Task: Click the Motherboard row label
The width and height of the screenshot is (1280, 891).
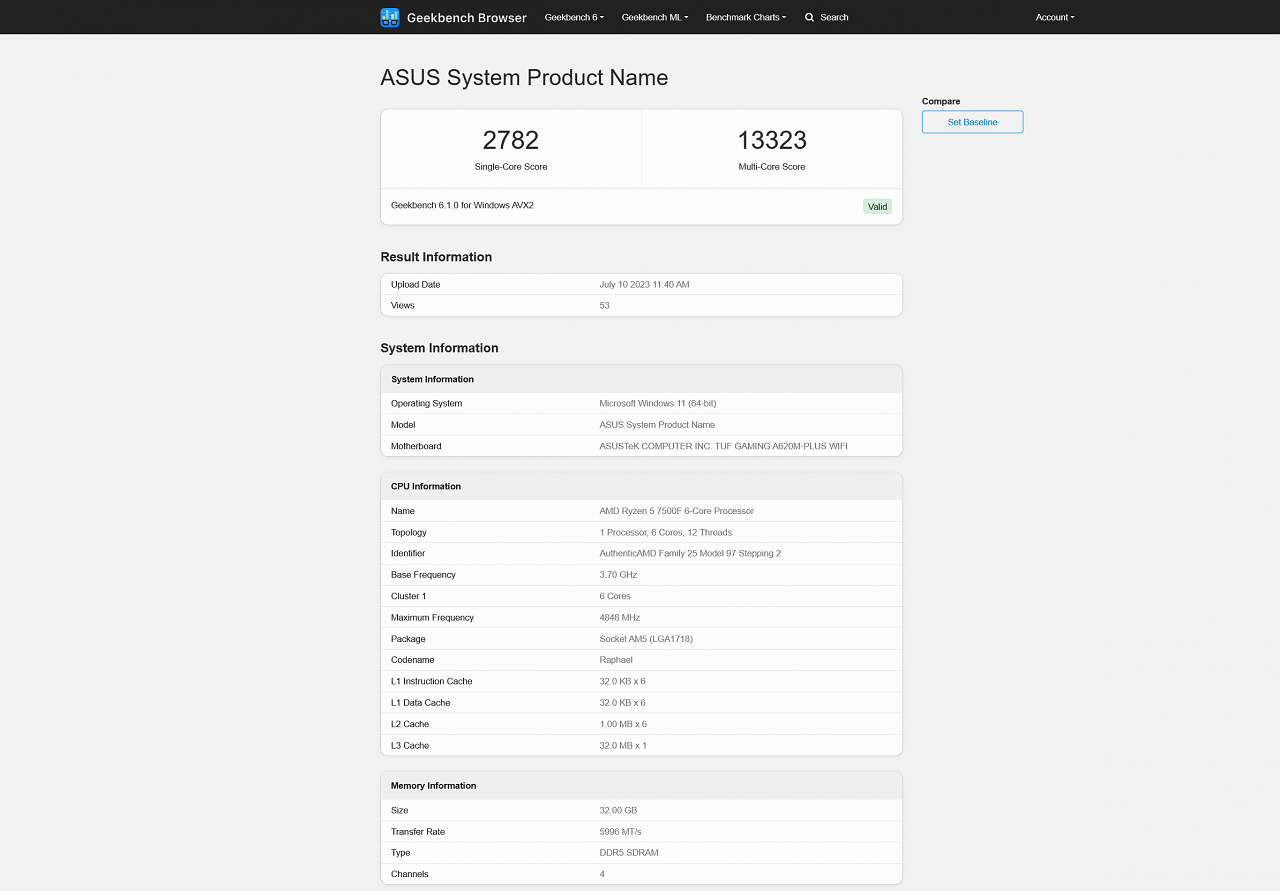Action: (x=416, y=446)
